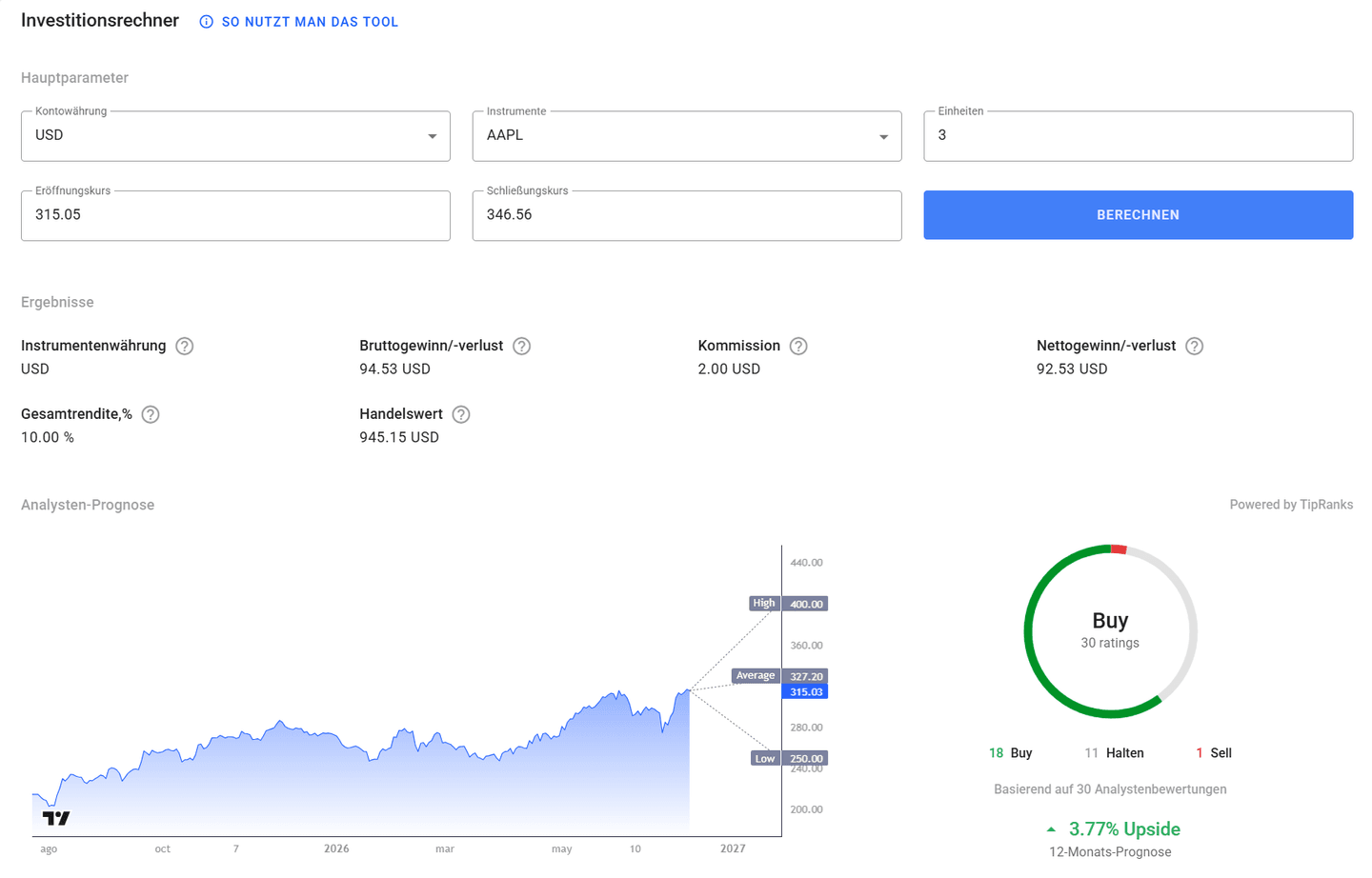Click the '440.00' price axis label

tap(806, 563)
